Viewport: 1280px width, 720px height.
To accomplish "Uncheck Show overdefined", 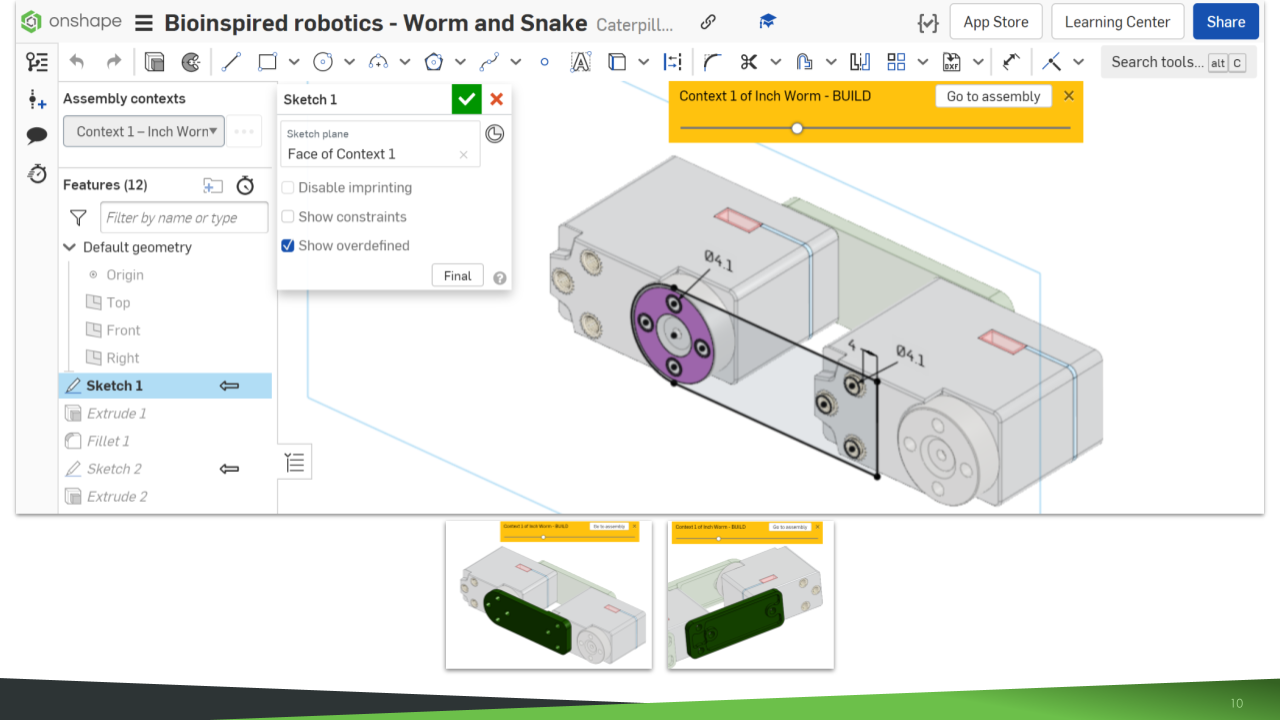I will tap(288, 245).
